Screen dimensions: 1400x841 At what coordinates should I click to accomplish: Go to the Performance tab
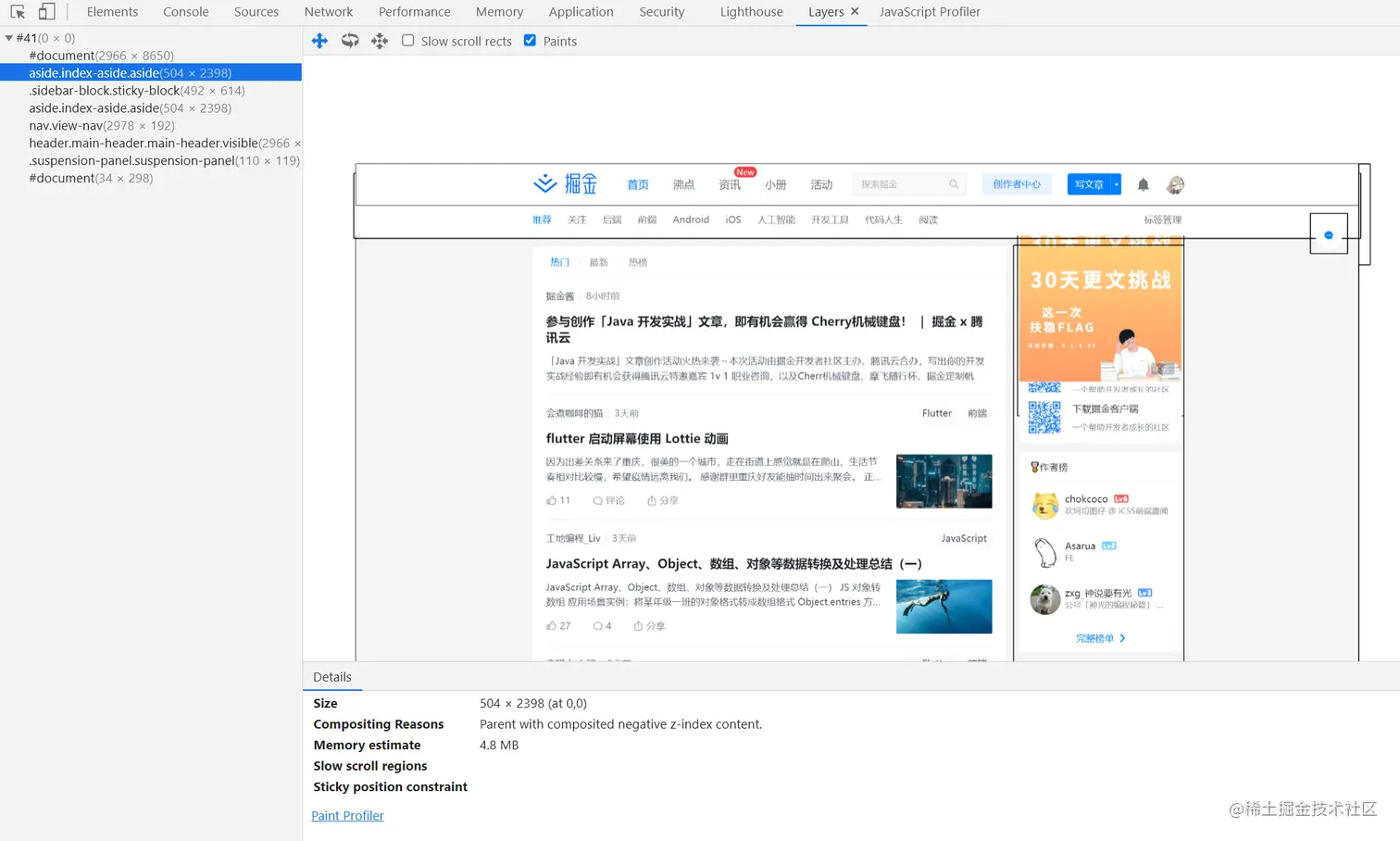[415, 12]
